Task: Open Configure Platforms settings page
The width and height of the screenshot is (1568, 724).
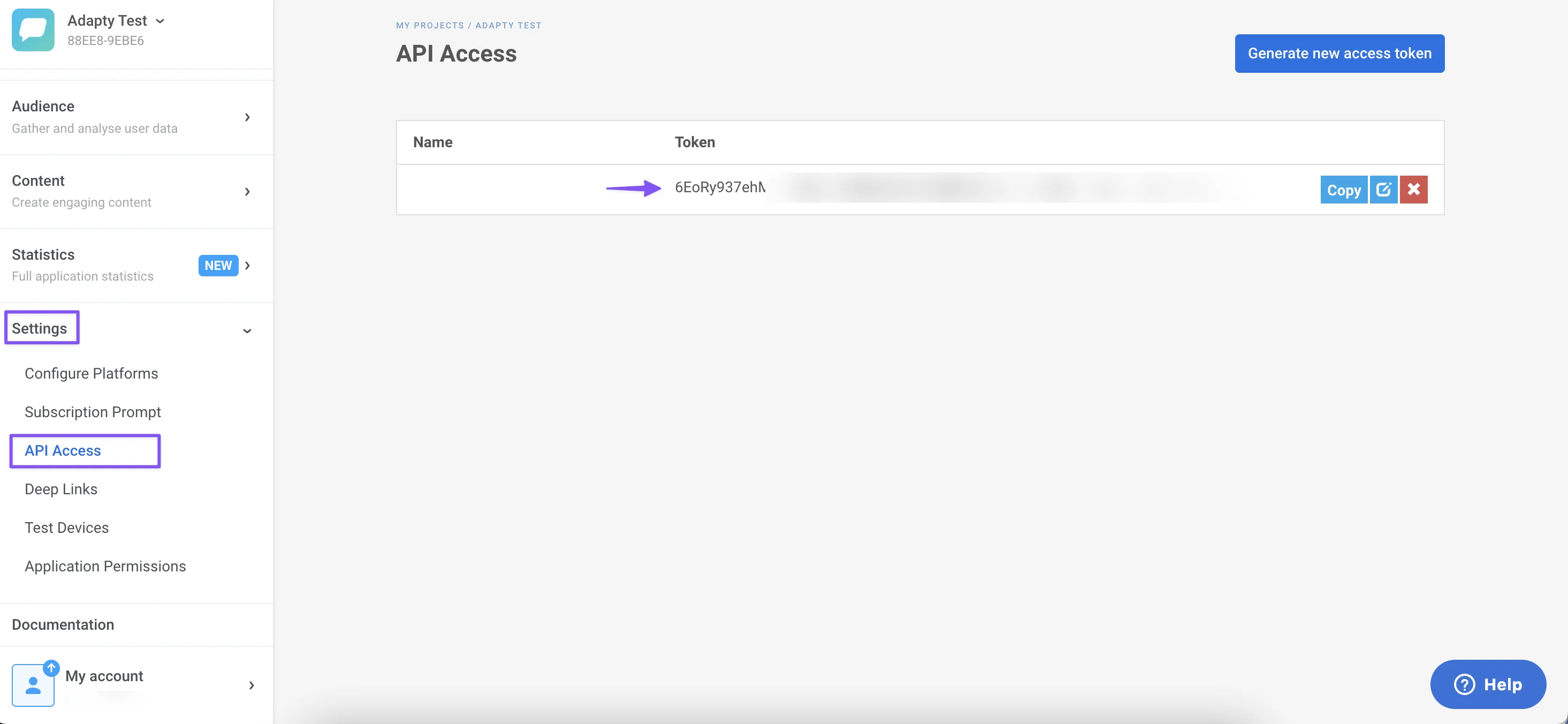Action: coord(92,373)
